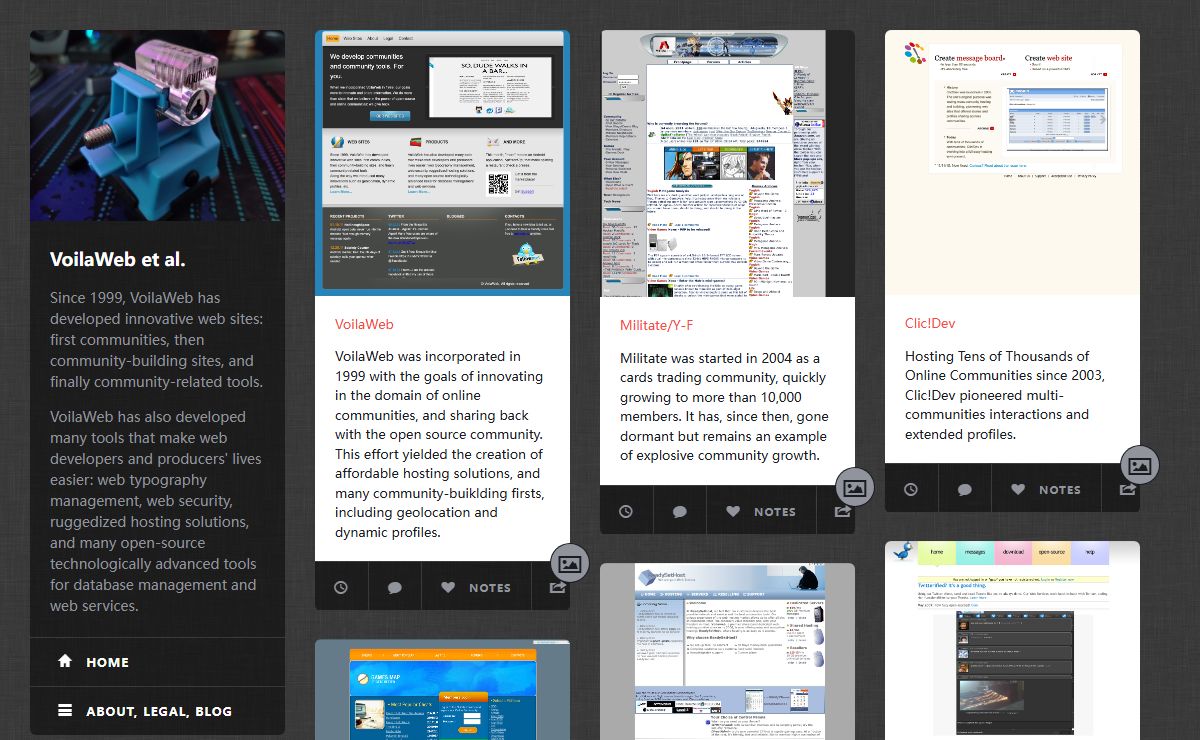
Task: Open the HOME menu item
Action: click(157, 662)
